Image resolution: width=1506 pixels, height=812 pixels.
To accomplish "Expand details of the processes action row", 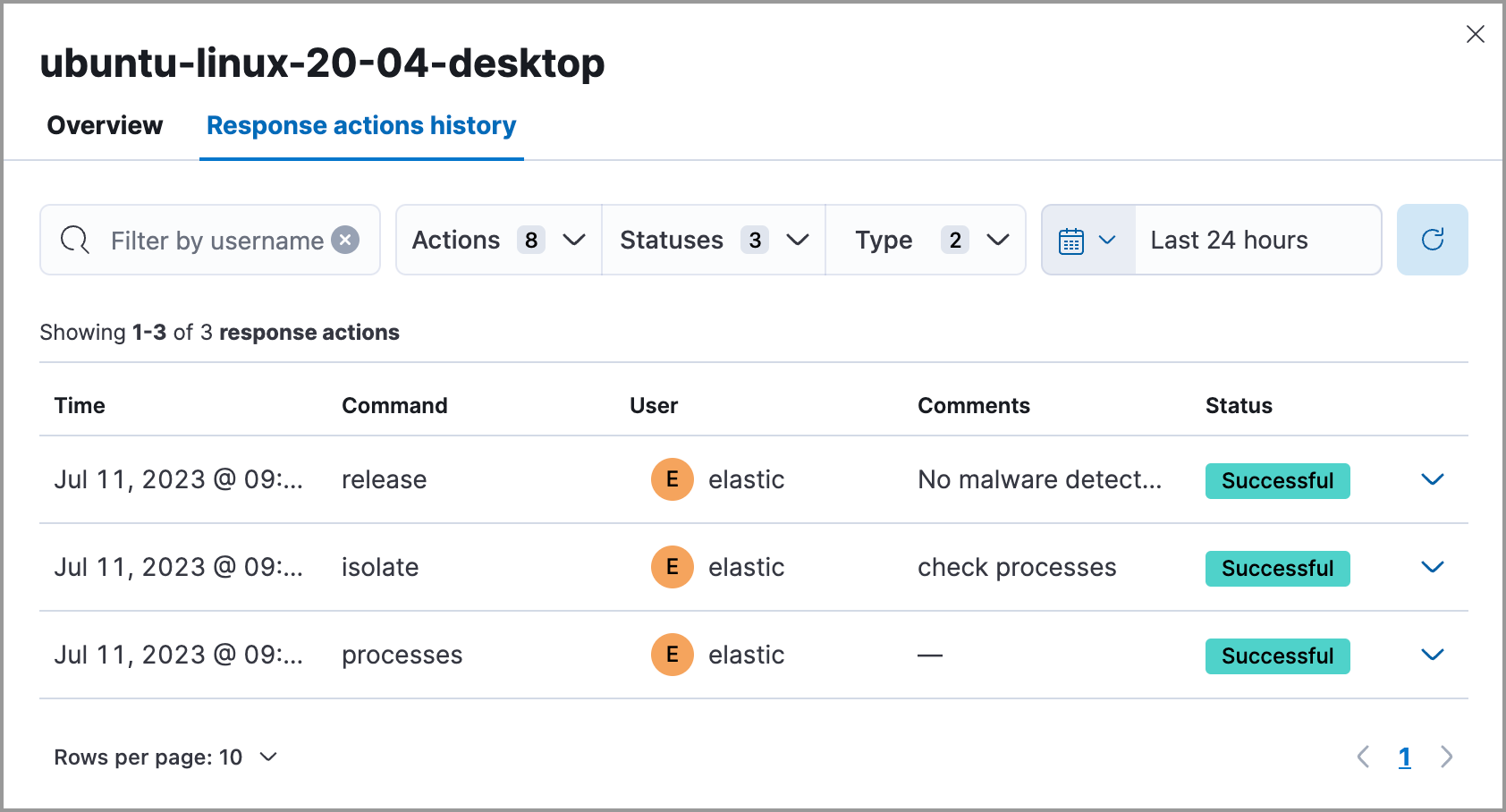I will 1432,655.
